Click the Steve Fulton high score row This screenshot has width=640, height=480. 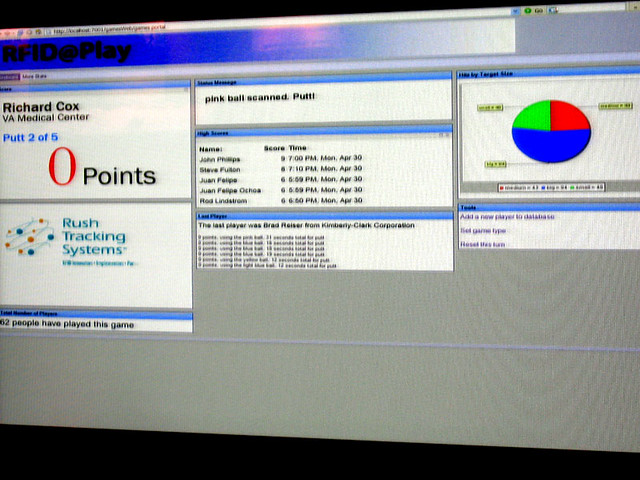pos(281,169)
